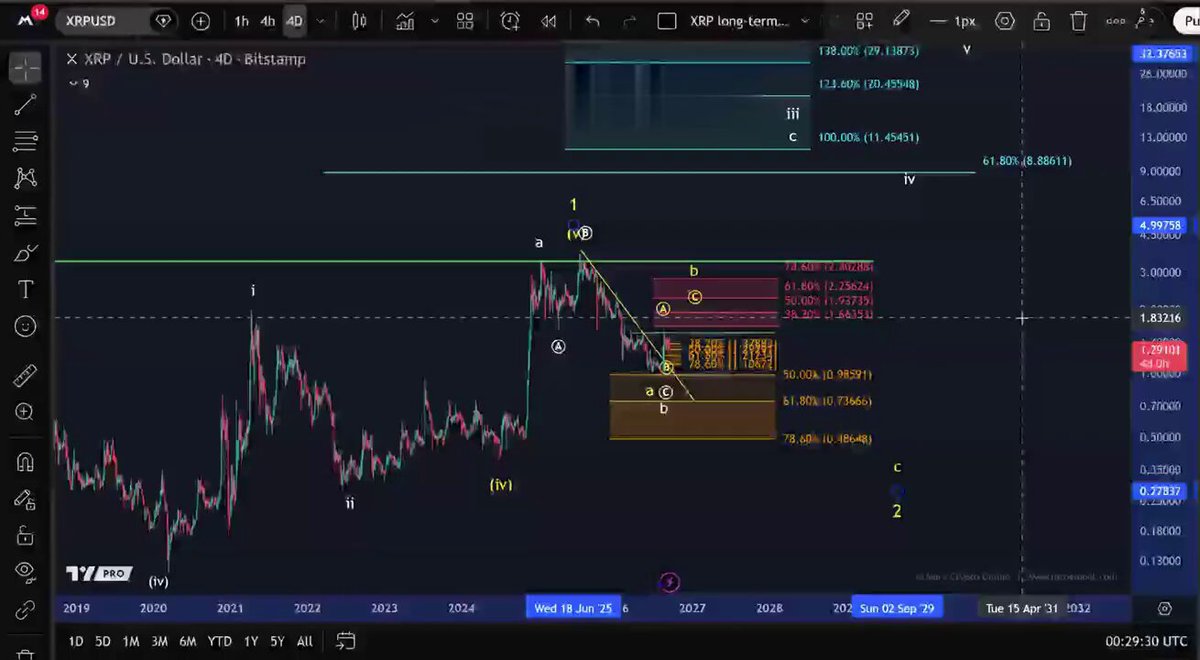Open the user menu avatar with badge

pyautogui.click(x=28, y=20)
